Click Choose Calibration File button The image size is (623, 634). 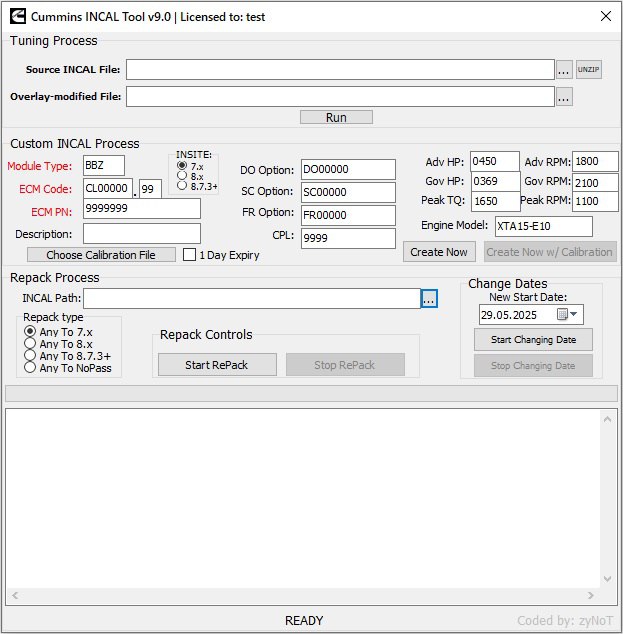click(x=101, y=255)
